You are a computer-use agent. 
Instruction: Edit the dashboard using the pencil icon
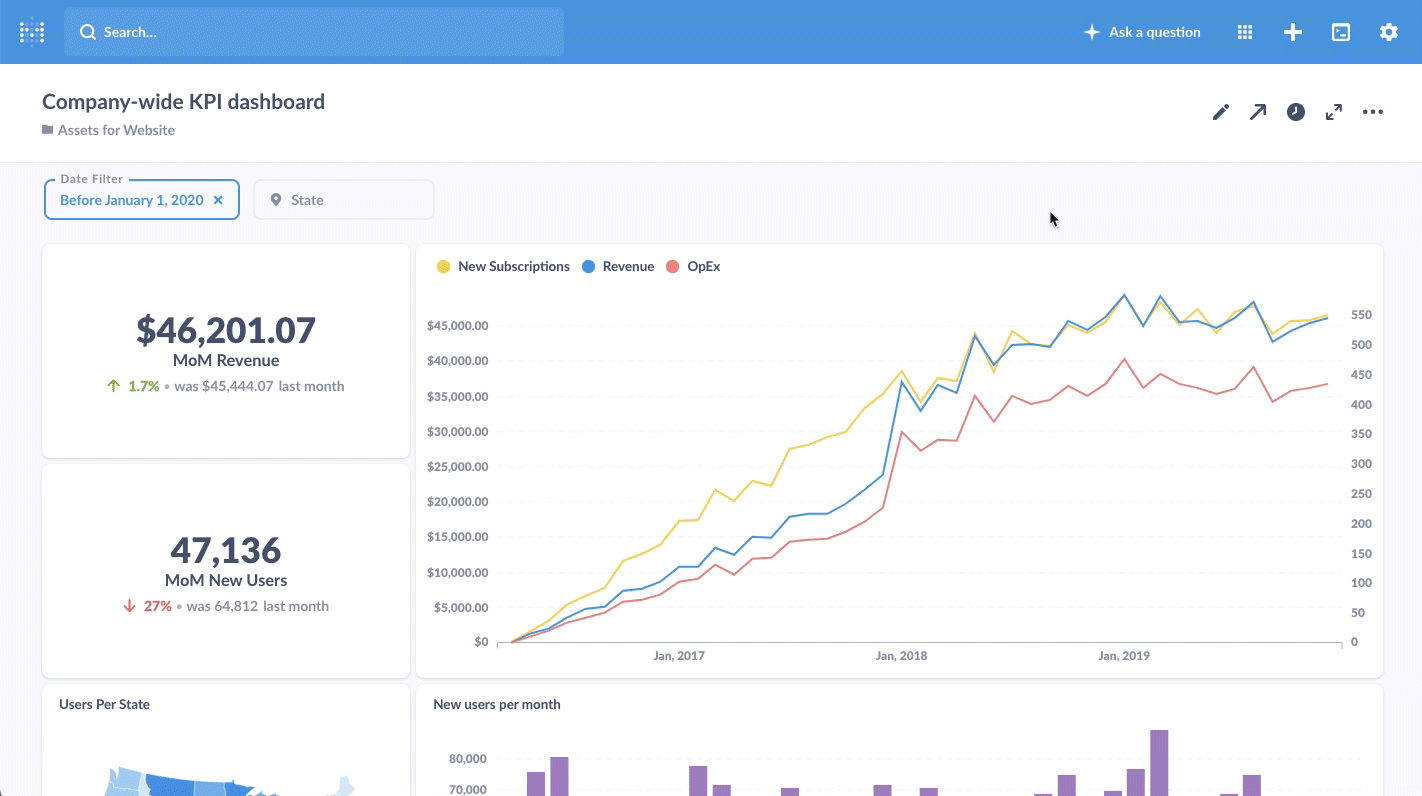[x=1220, y=111]
